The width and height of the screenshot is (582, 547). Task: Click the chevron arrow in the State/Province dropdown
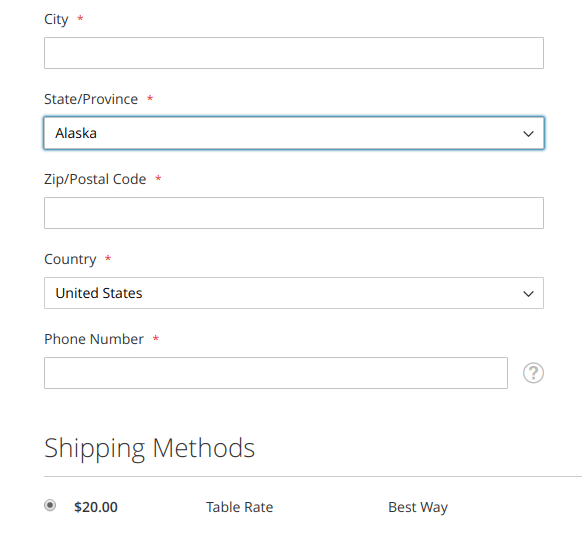528,134
